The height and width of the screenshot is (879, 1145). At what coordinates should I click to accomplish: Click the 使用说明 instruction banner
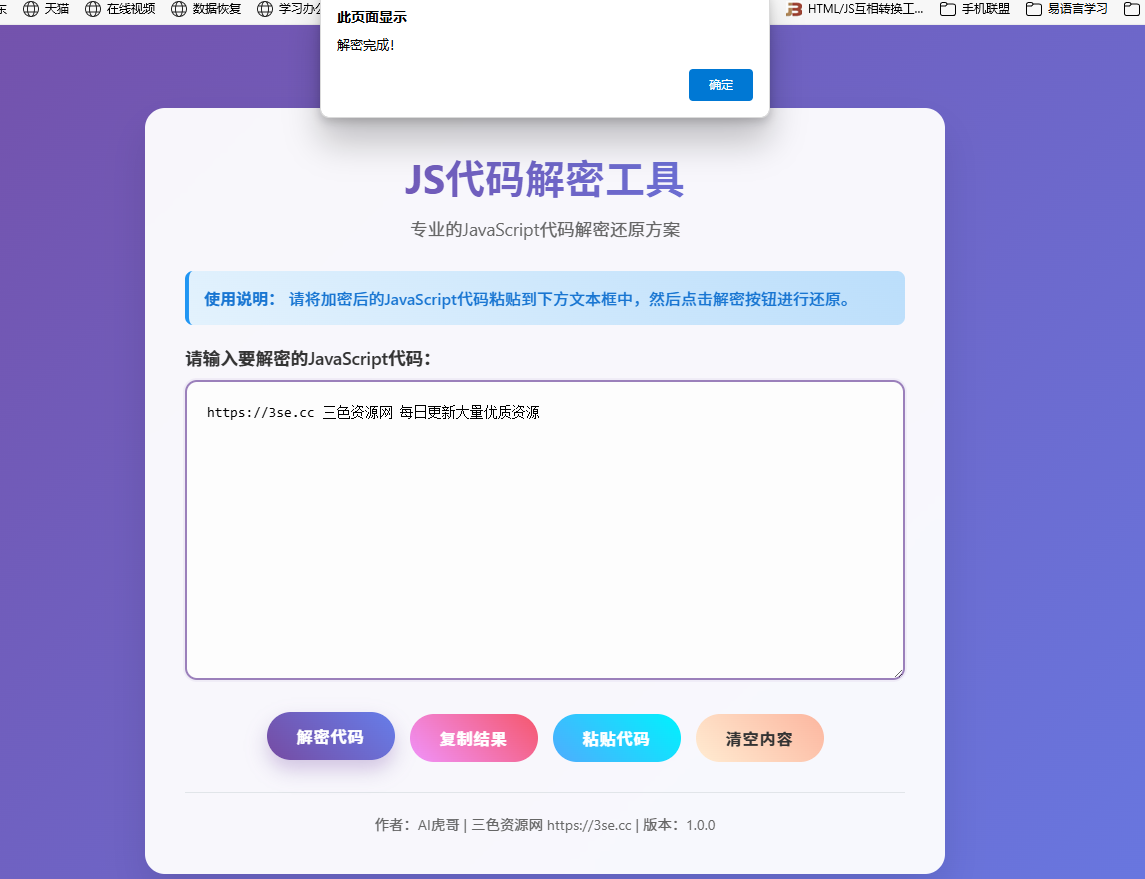544,297
